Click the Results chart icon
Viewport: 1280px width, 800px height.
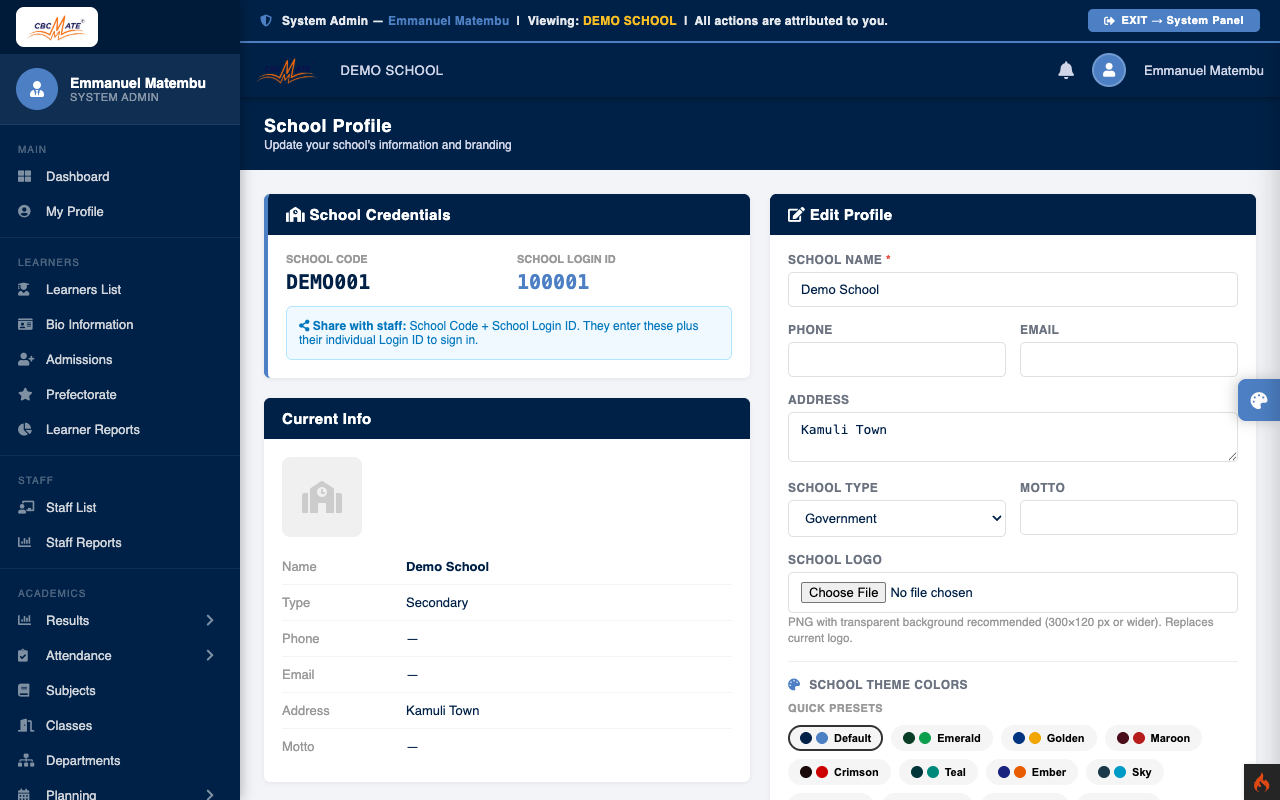point(25,620)
